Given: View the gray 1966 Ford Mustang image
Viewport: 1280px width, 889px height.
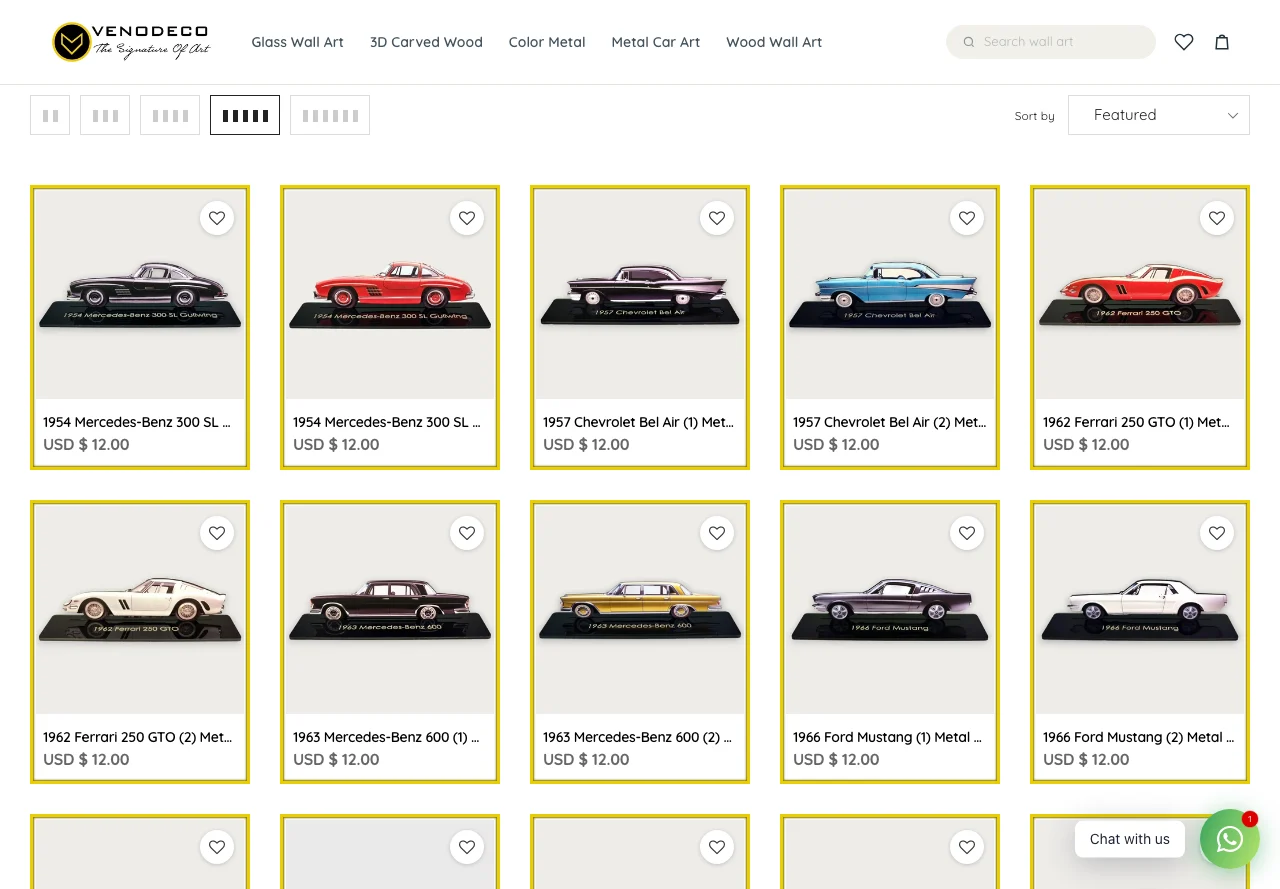Looking at the screenshot, I should (890, 610).
